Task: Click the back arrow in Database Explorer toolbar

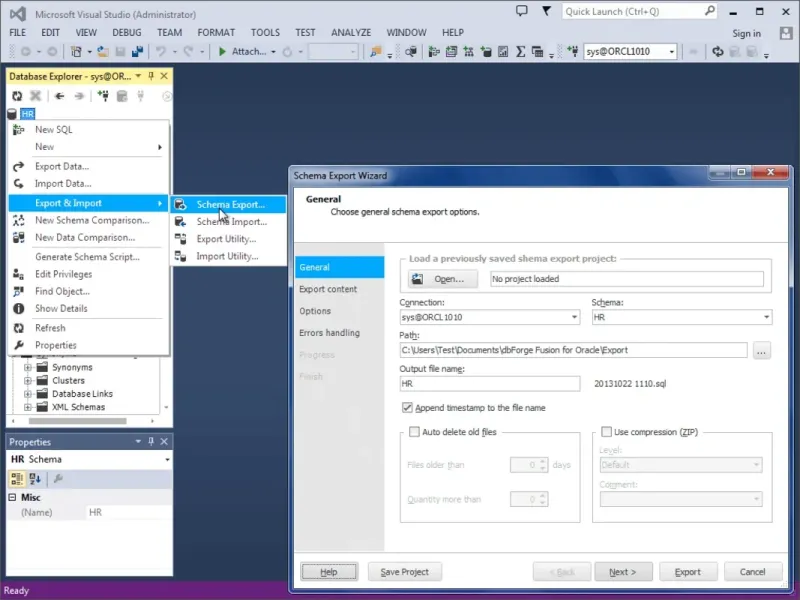Action: [60, 96]
